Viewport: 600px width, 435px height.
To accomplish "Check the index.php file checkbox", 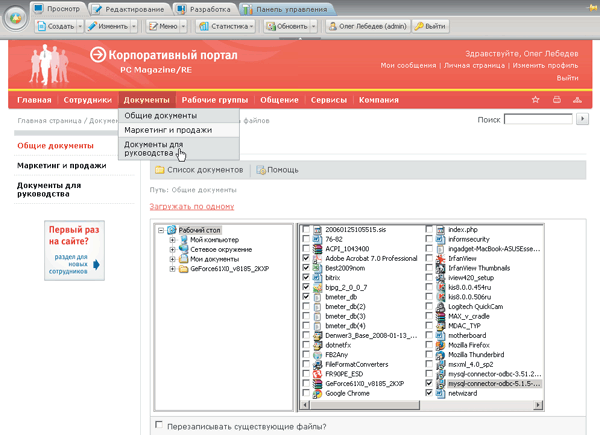I will [429, 229].
